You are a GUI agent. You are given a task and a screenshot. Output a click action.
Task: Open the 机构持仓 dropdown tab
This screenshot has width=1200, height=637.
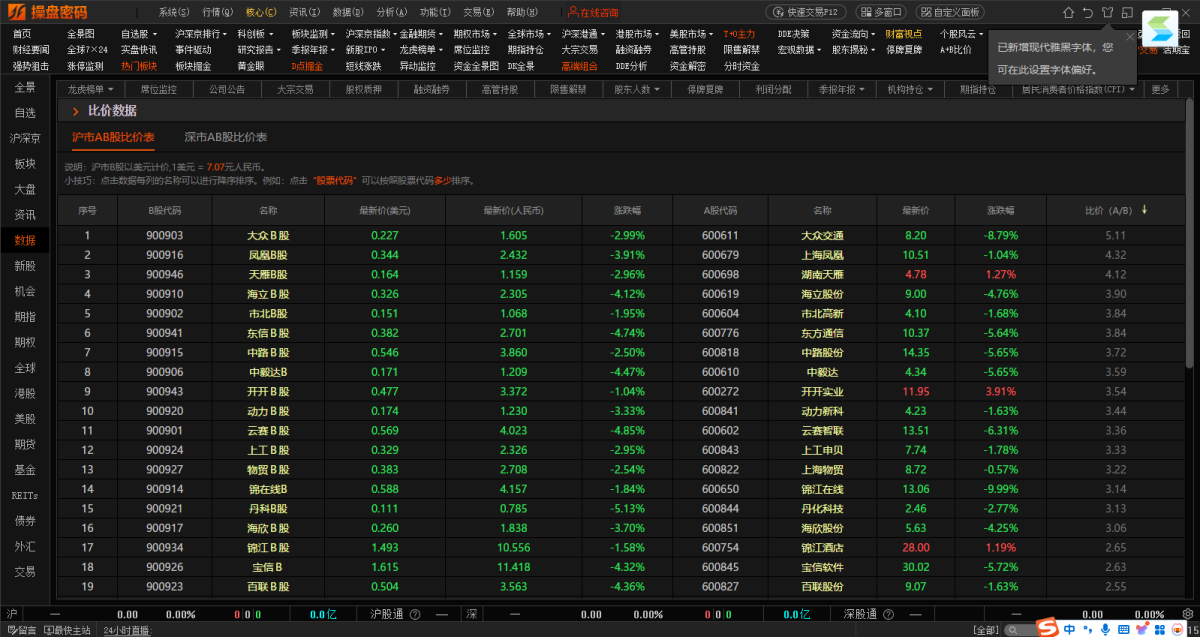909,89
